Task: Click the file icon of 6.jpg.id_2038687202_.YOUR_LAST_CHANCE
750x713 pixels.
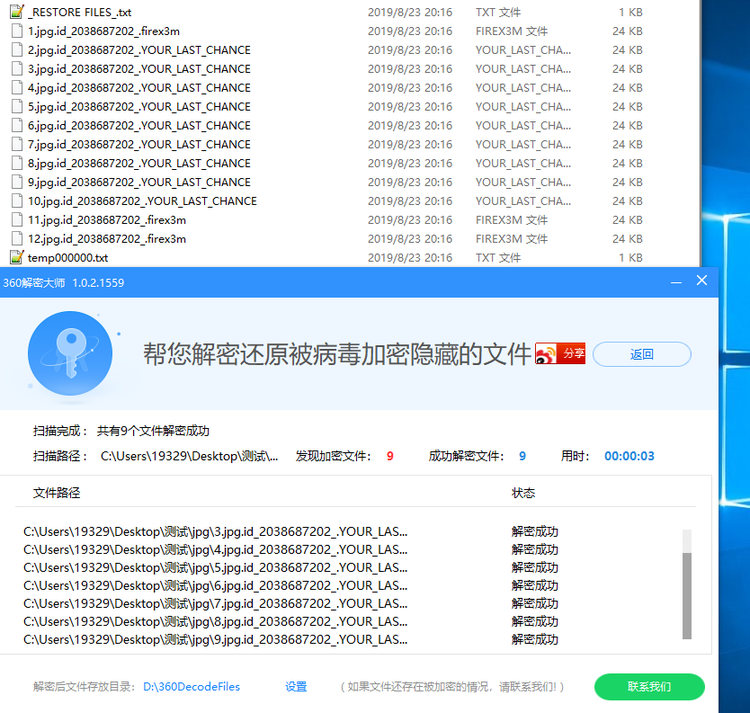Action: tap(17, 125)
